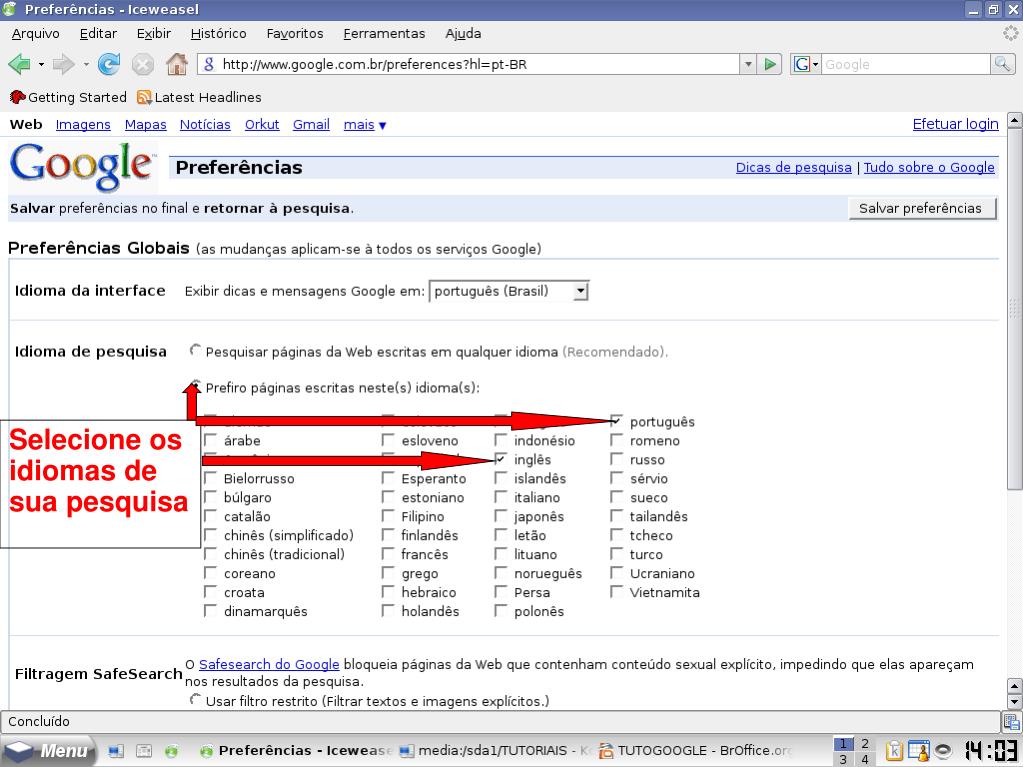Select any-language search radio button
Screen dimensions: 1023x767
click(195, 351)
